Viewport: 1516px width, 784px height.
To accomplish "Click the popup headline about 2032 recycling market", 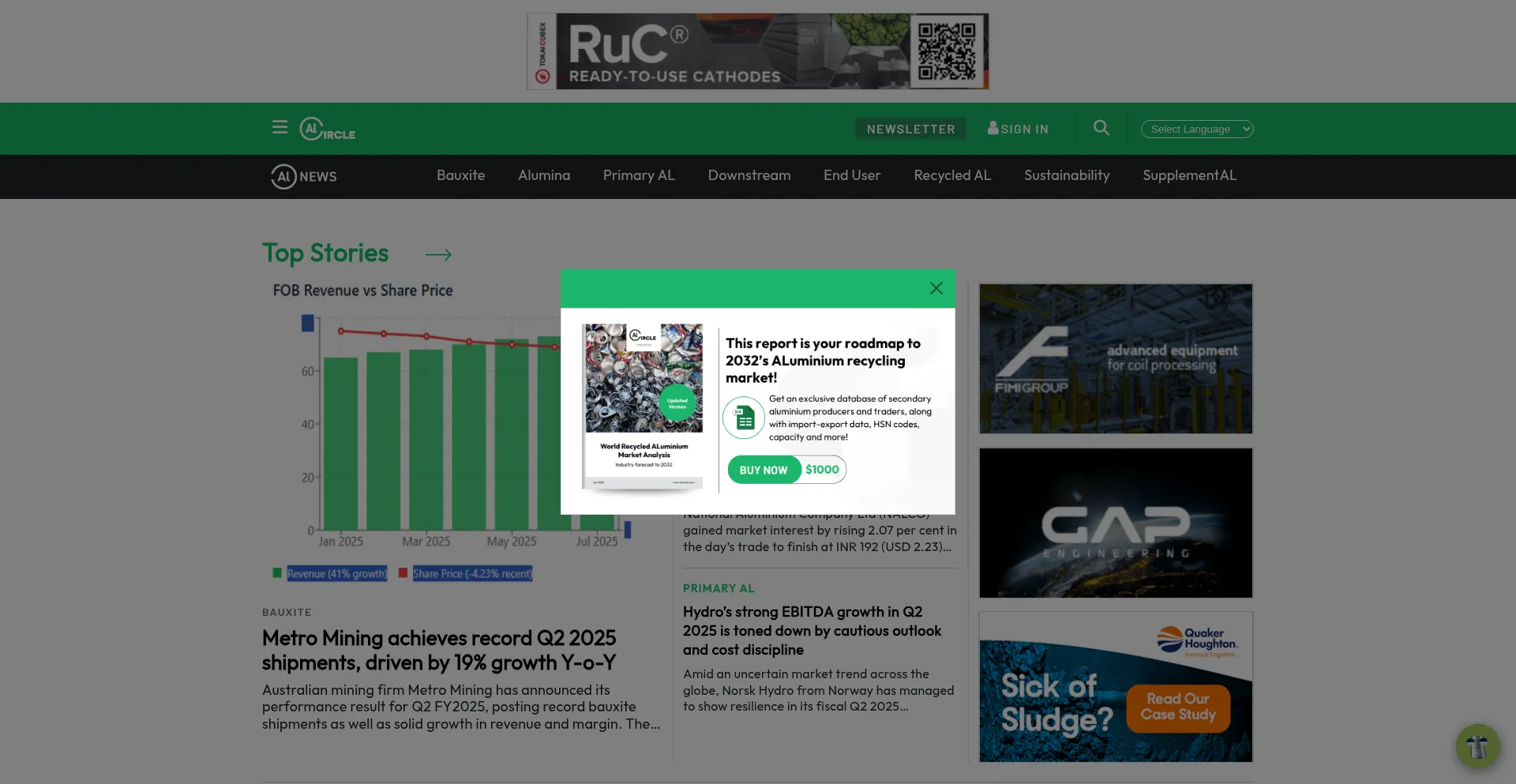I will (x=823, y=361).
